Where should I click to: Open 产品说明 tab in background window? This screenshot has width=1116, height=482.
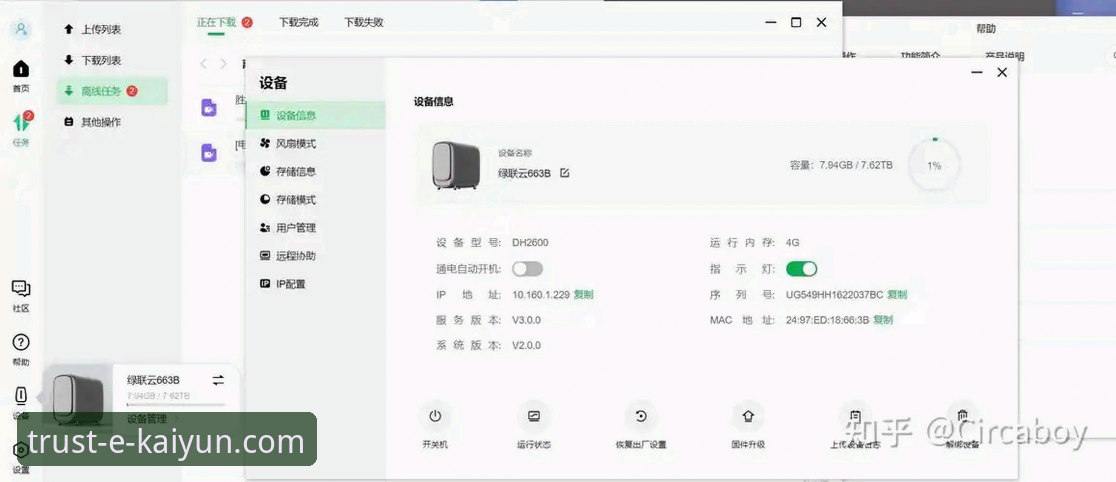point(1004,55)
